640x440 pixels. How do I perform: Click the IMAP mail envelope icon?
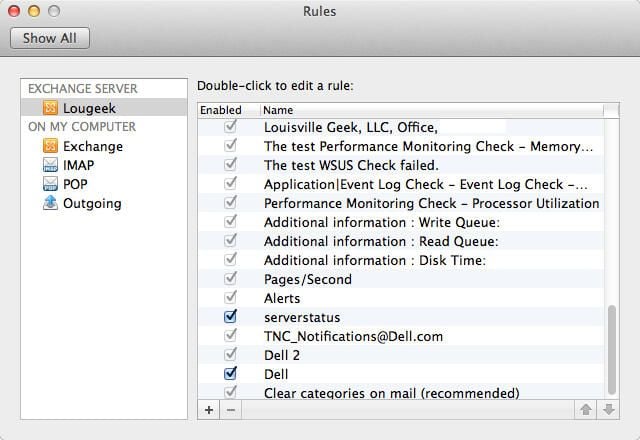(x=50, y=164)
